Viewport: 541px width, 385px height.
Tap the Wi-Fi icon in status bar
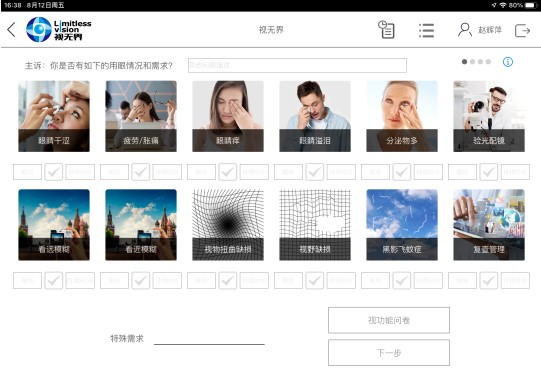(x=503, y=5)
